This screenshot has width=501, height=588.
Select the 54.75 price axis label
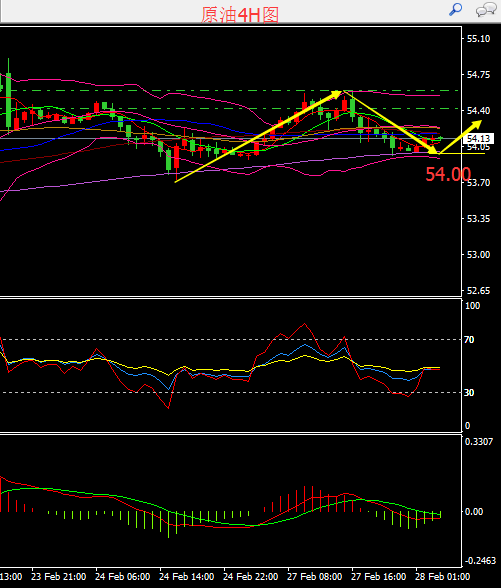click(x=478, y=75)
